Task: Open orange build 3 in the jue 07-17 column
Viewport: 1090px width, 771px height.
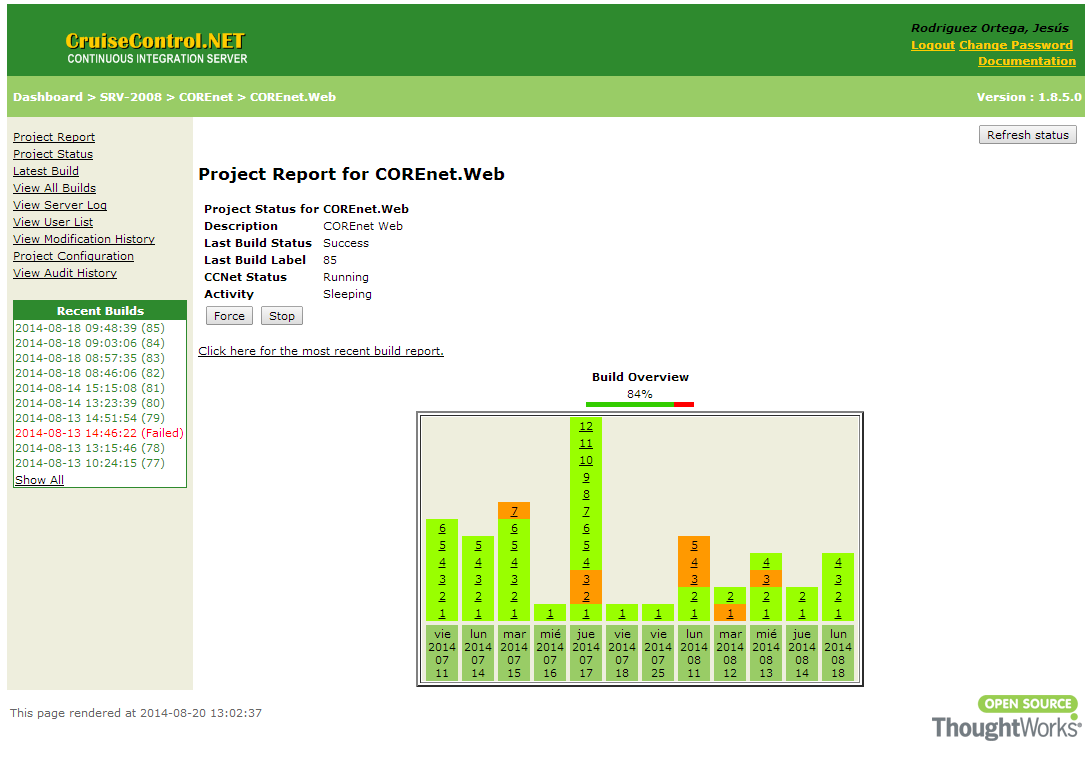Action: pos(586,579)
